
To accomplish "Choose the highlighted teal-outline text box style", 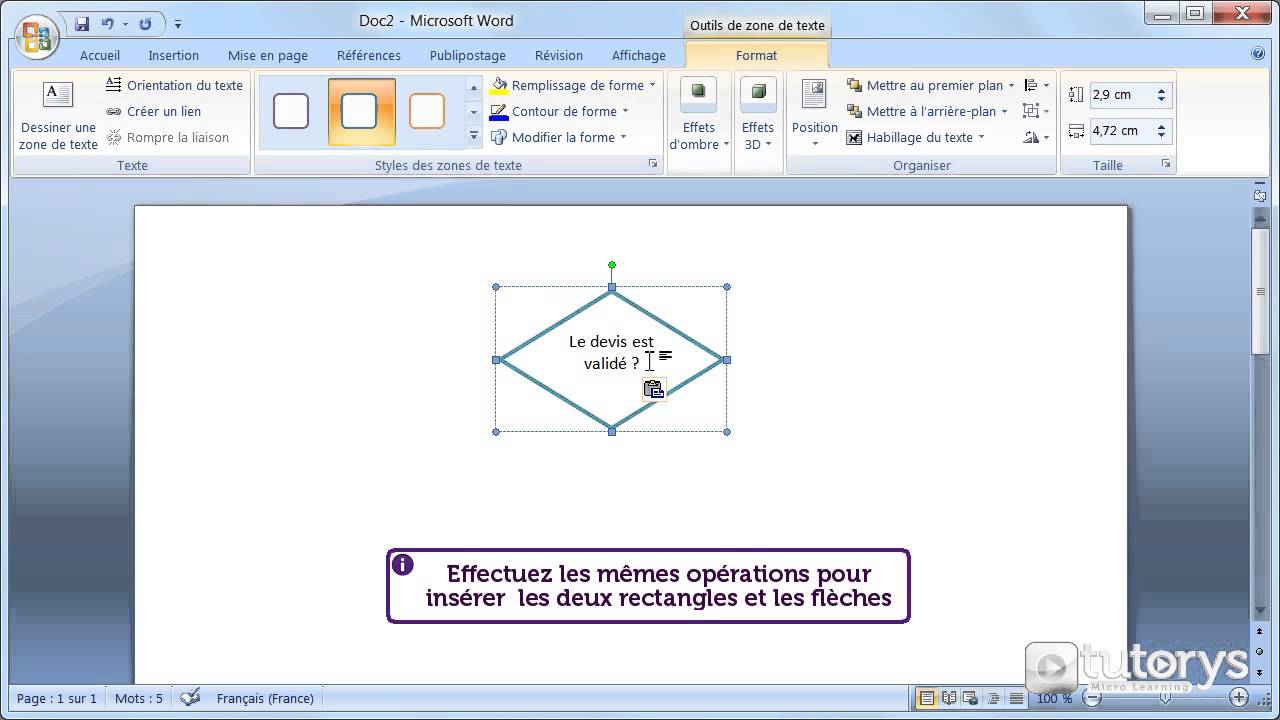I will [x=360, y=111].
